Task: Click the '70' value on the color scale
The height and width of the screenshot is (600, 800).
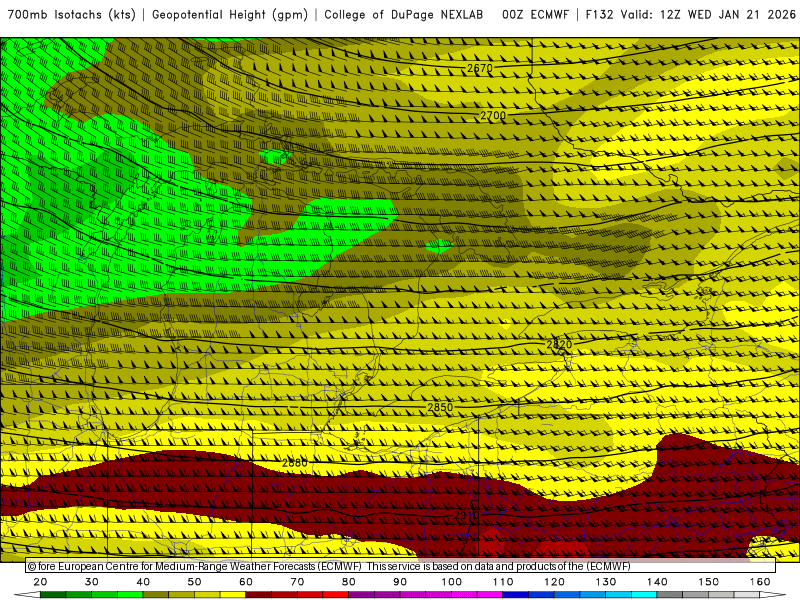Action: 297,582
